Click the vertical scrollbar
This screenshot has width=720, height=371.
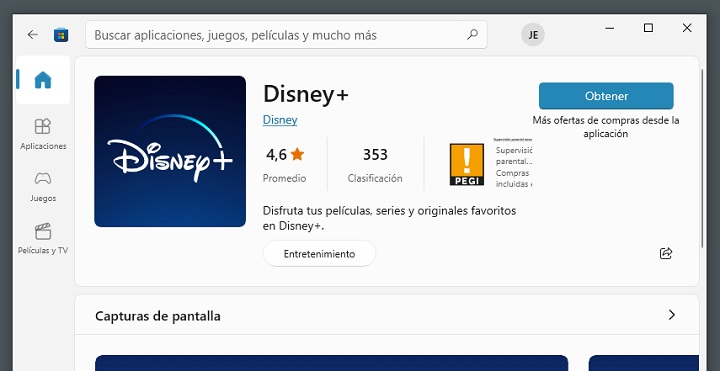[702, 158]
